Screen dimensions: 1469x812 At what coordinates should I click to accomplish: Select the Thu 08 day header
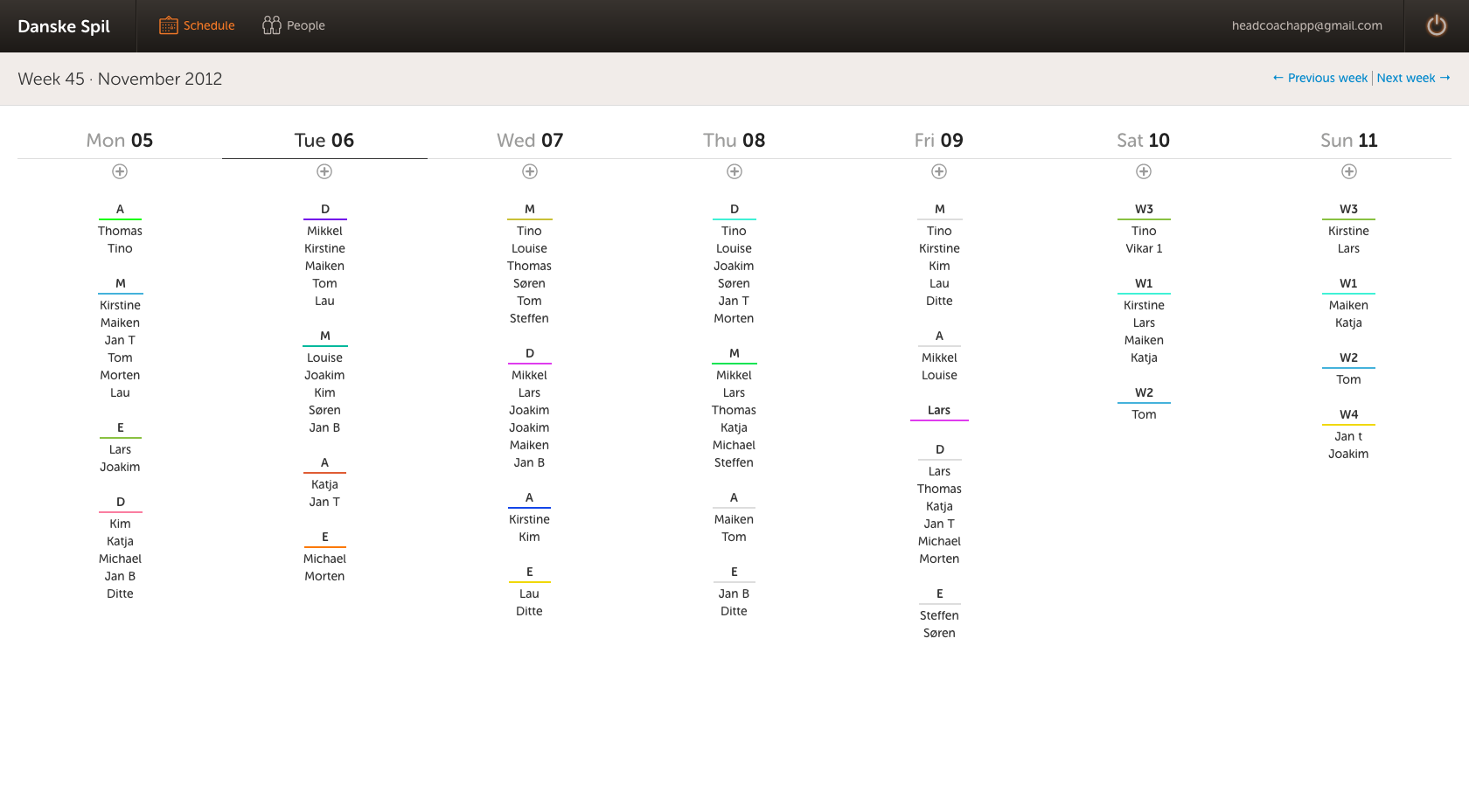pyautogui.click(x=734, y=140)
